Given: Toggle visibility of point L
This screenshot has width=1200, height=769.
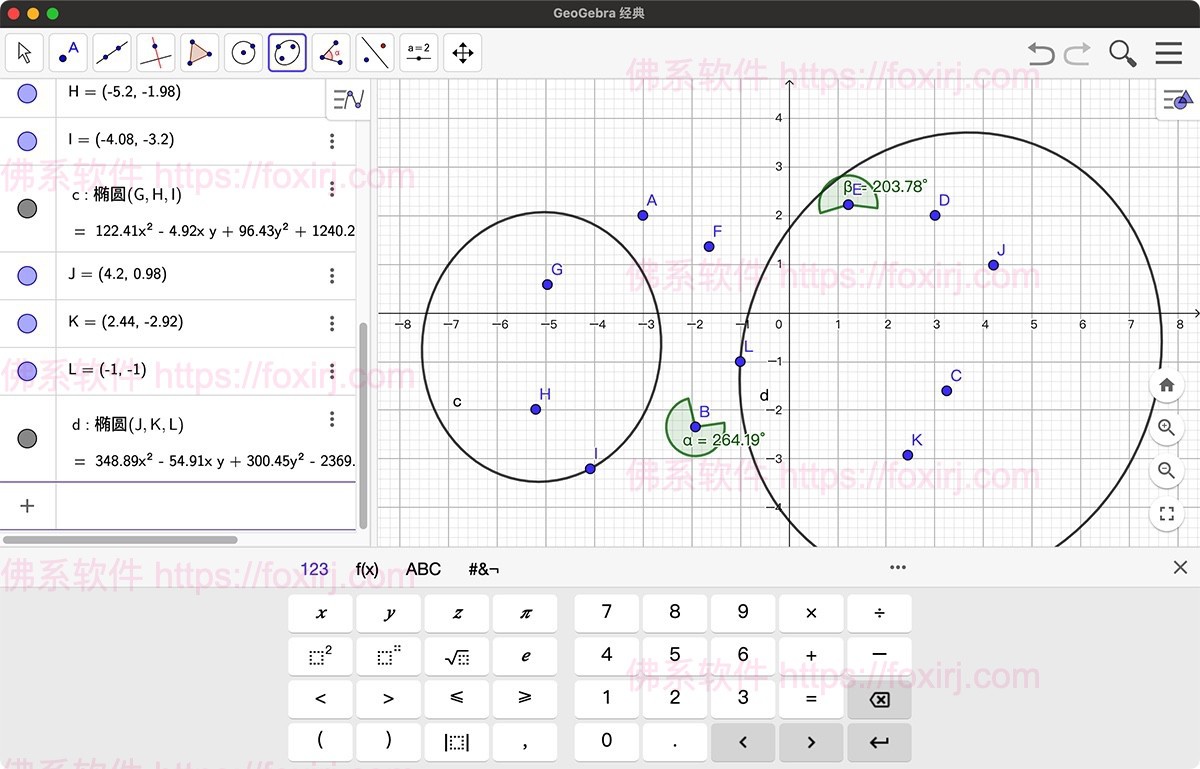Looking at the screenshot, I should click(28, 370).
